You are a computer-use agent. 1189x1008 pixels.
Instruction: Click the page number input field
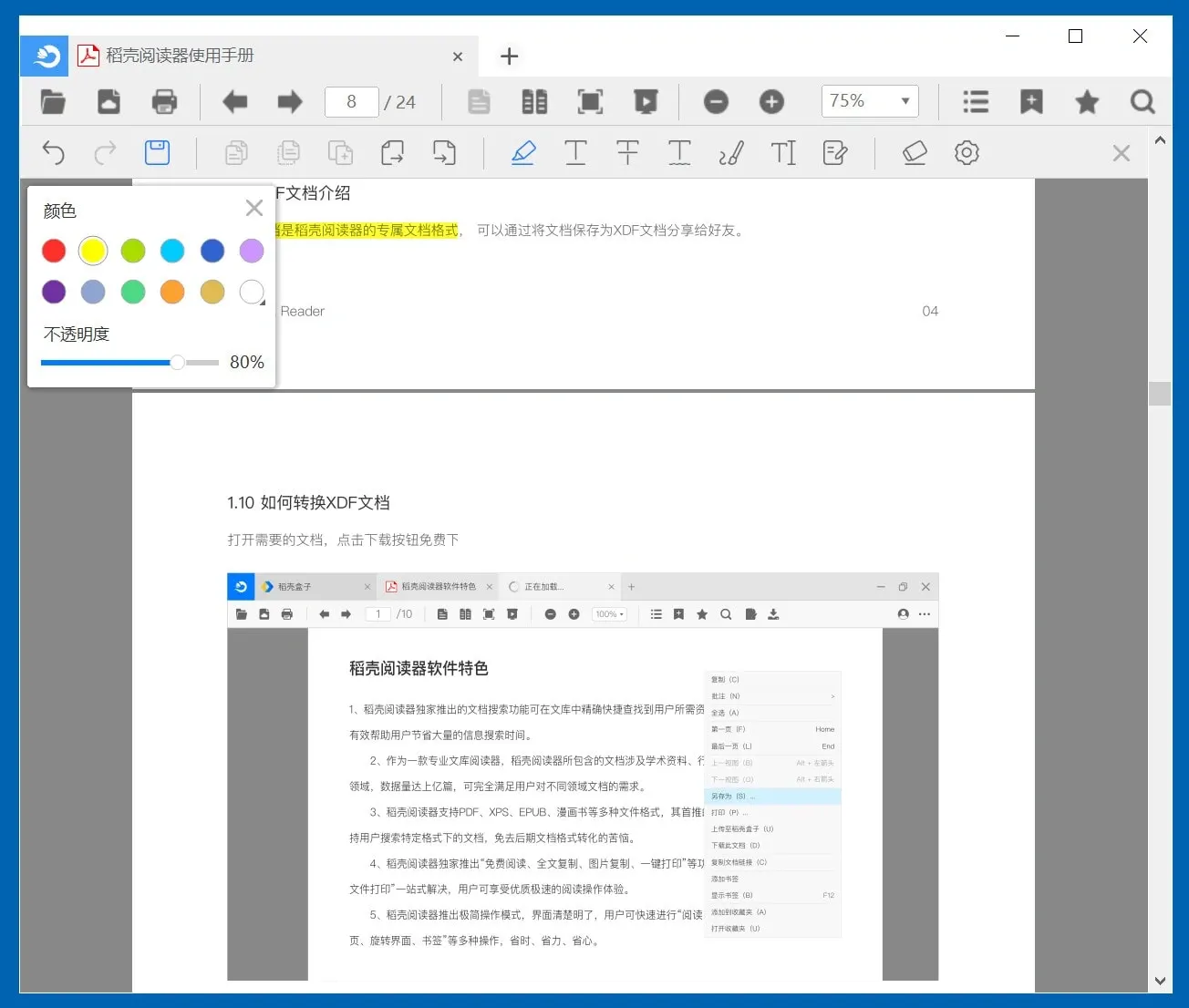point(351,101)
